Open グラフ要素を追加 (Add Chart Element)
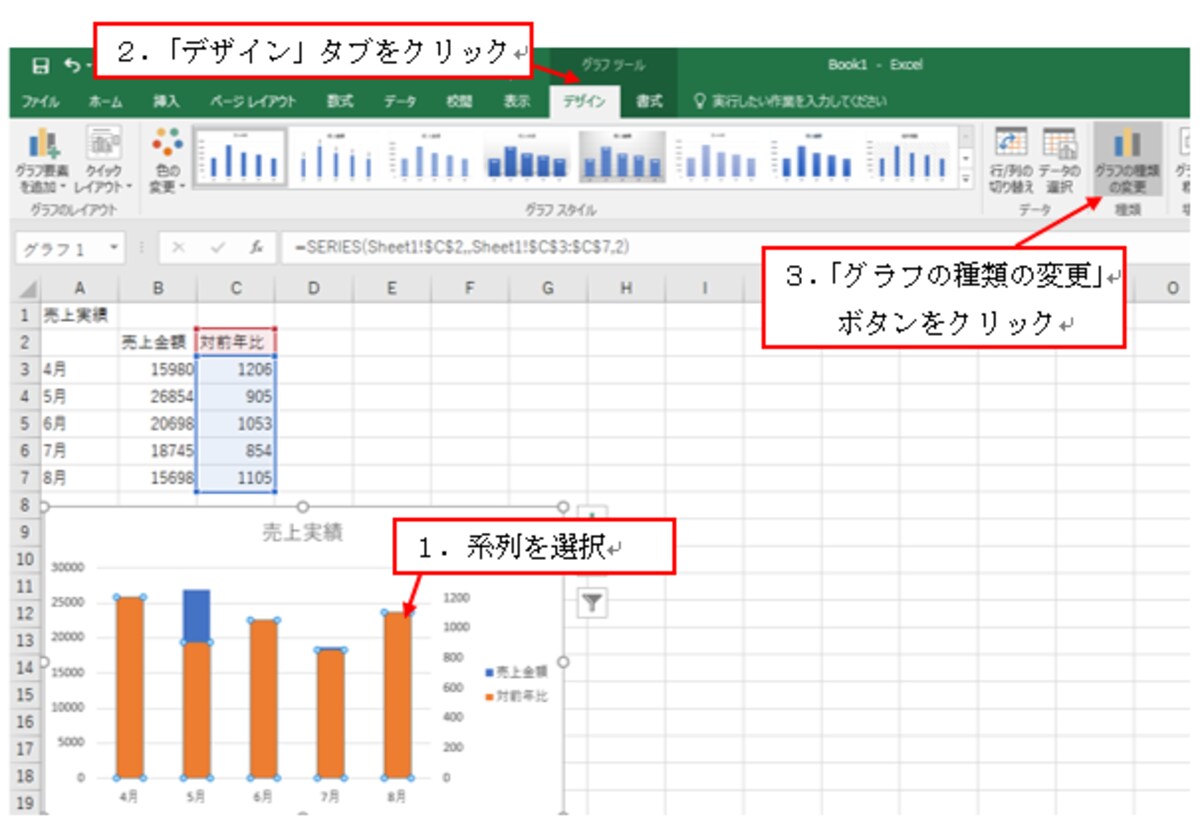Viewport: 1200px width, 823px height. pos(41,160)
